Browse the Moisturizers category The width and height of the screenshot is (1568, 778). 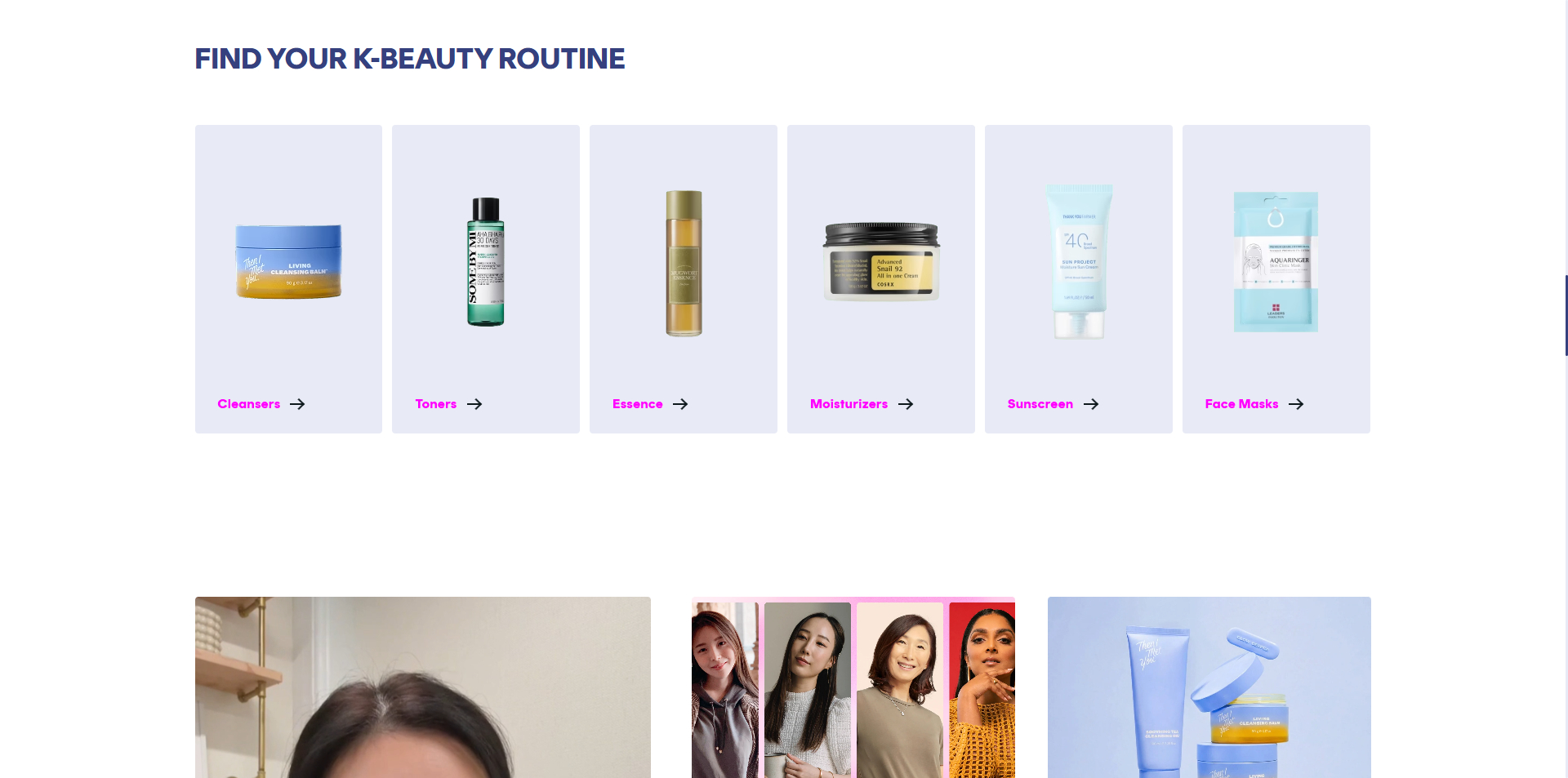(849, 404)
